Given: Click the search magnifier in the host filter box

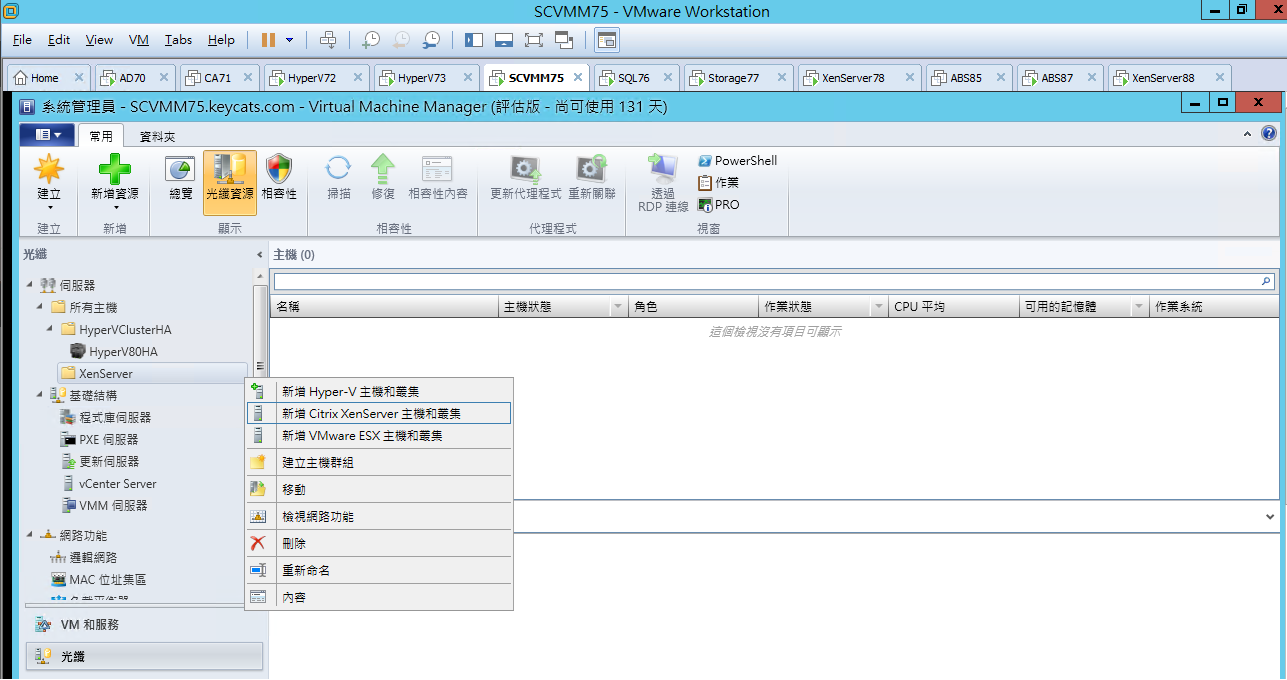Looking at the screenshot, I should tap(1266, 282).
